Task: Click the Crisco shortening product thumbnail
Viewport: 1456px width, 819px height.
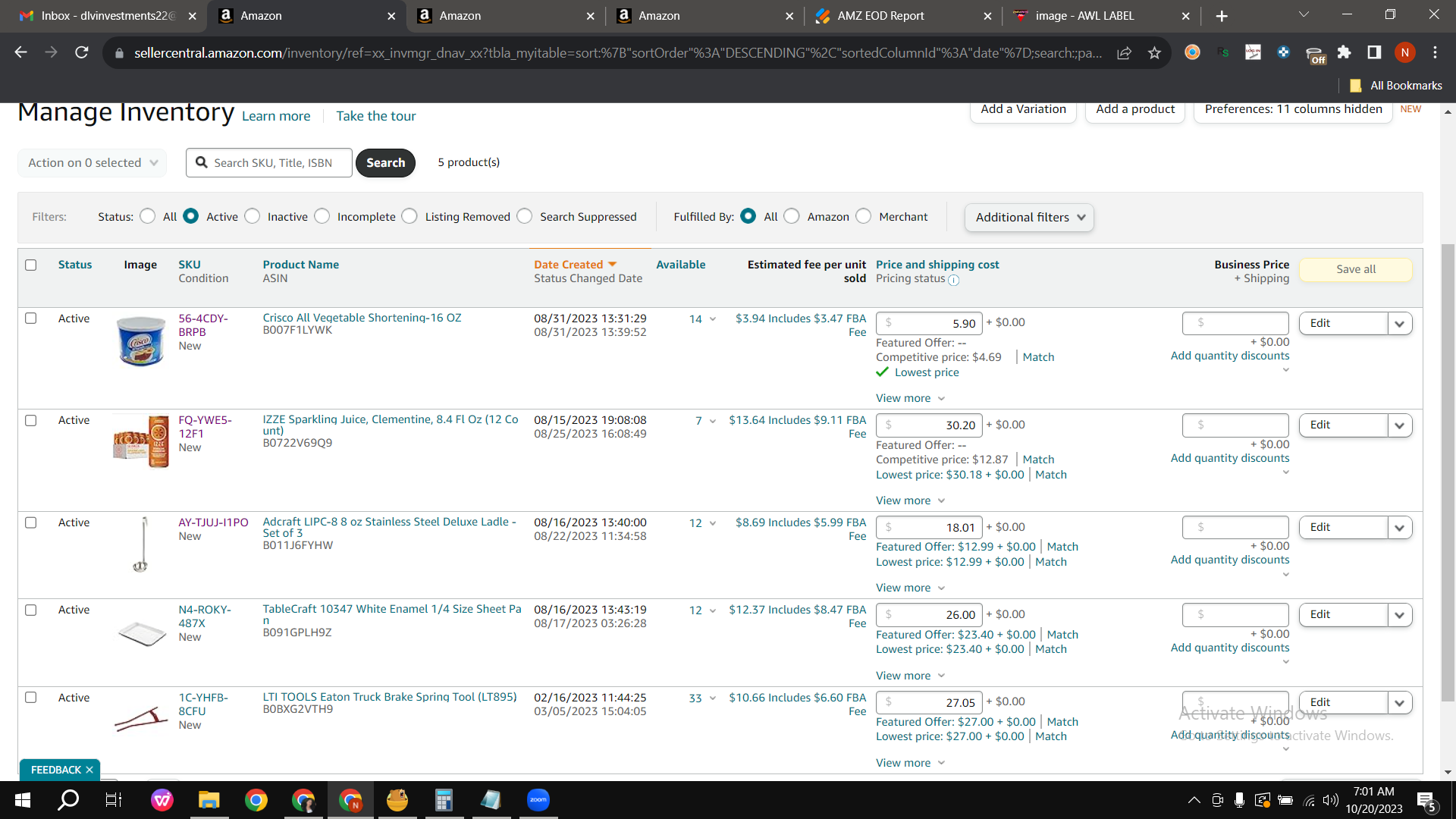Action: pos(141,341)
